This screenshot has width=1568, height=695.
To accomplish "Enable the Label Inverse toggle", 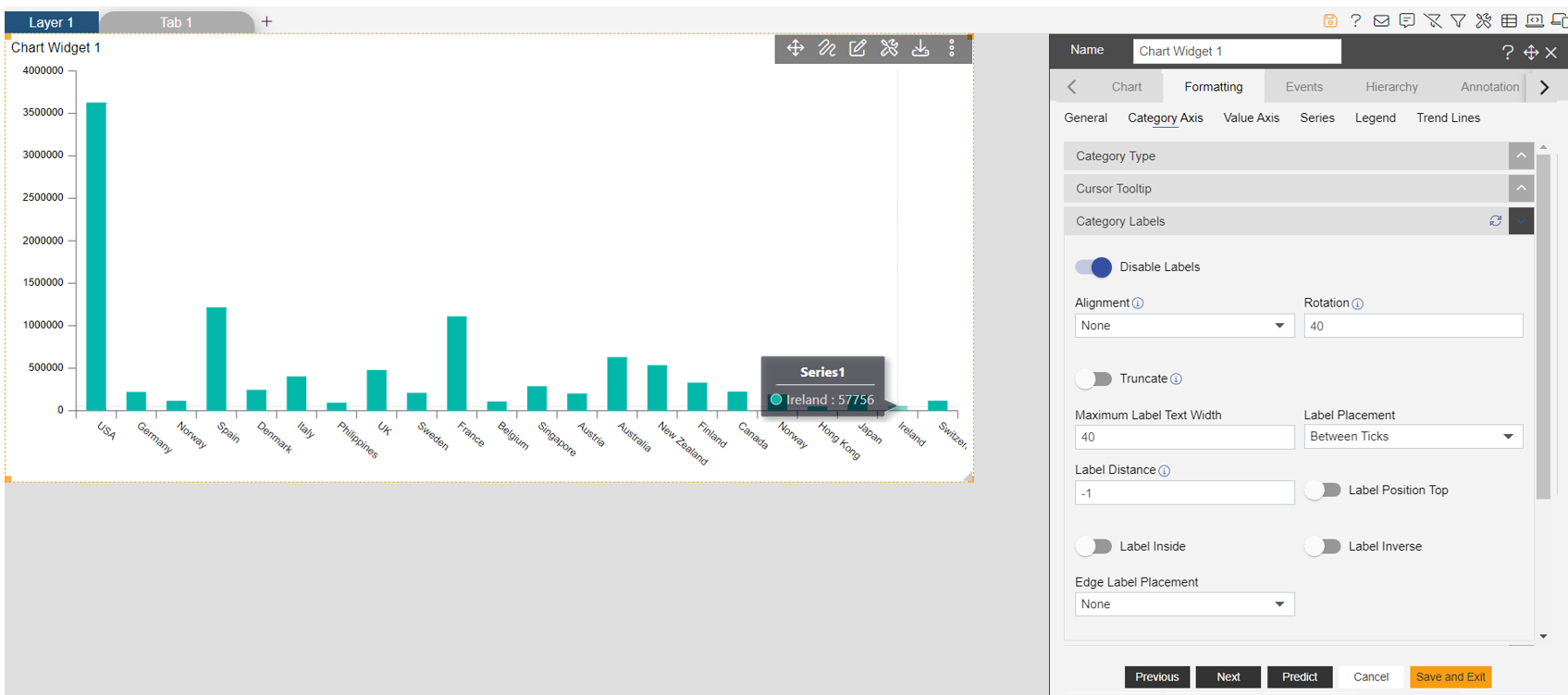I will click(x=1323, y=547).
